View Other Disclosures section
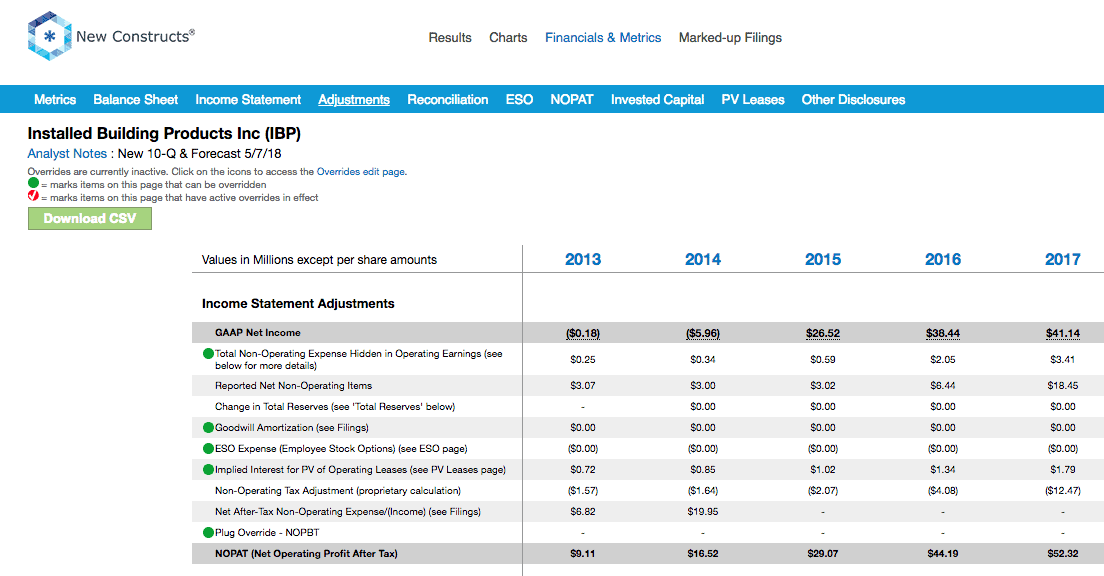1104x576 pixels. click(853, 99)
